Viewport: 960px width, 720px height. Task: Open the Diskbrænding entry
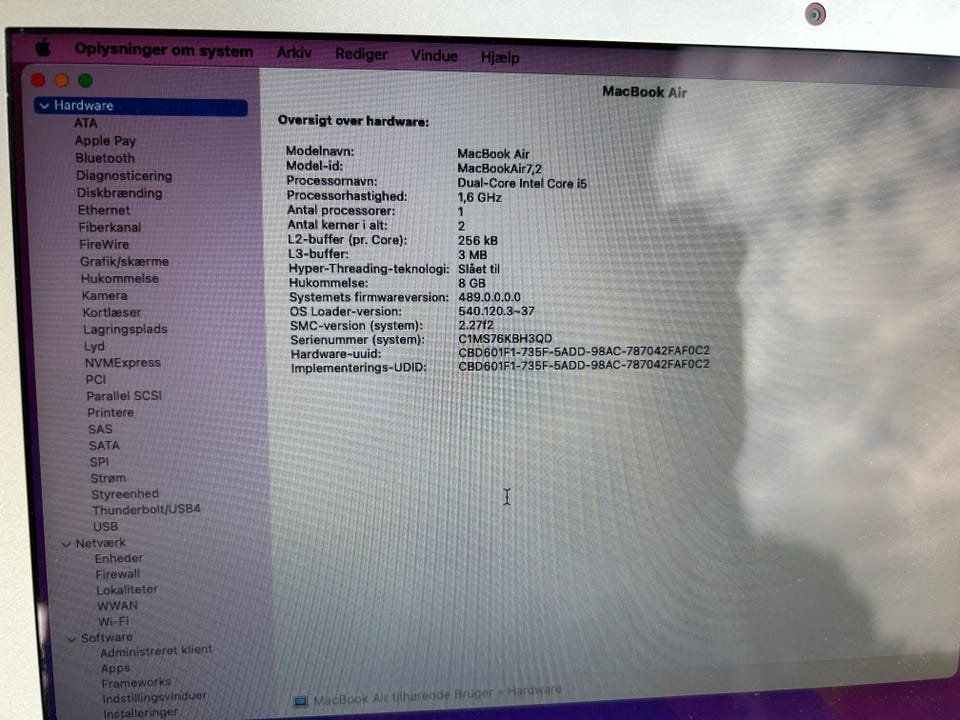click(x=119, y=193)
